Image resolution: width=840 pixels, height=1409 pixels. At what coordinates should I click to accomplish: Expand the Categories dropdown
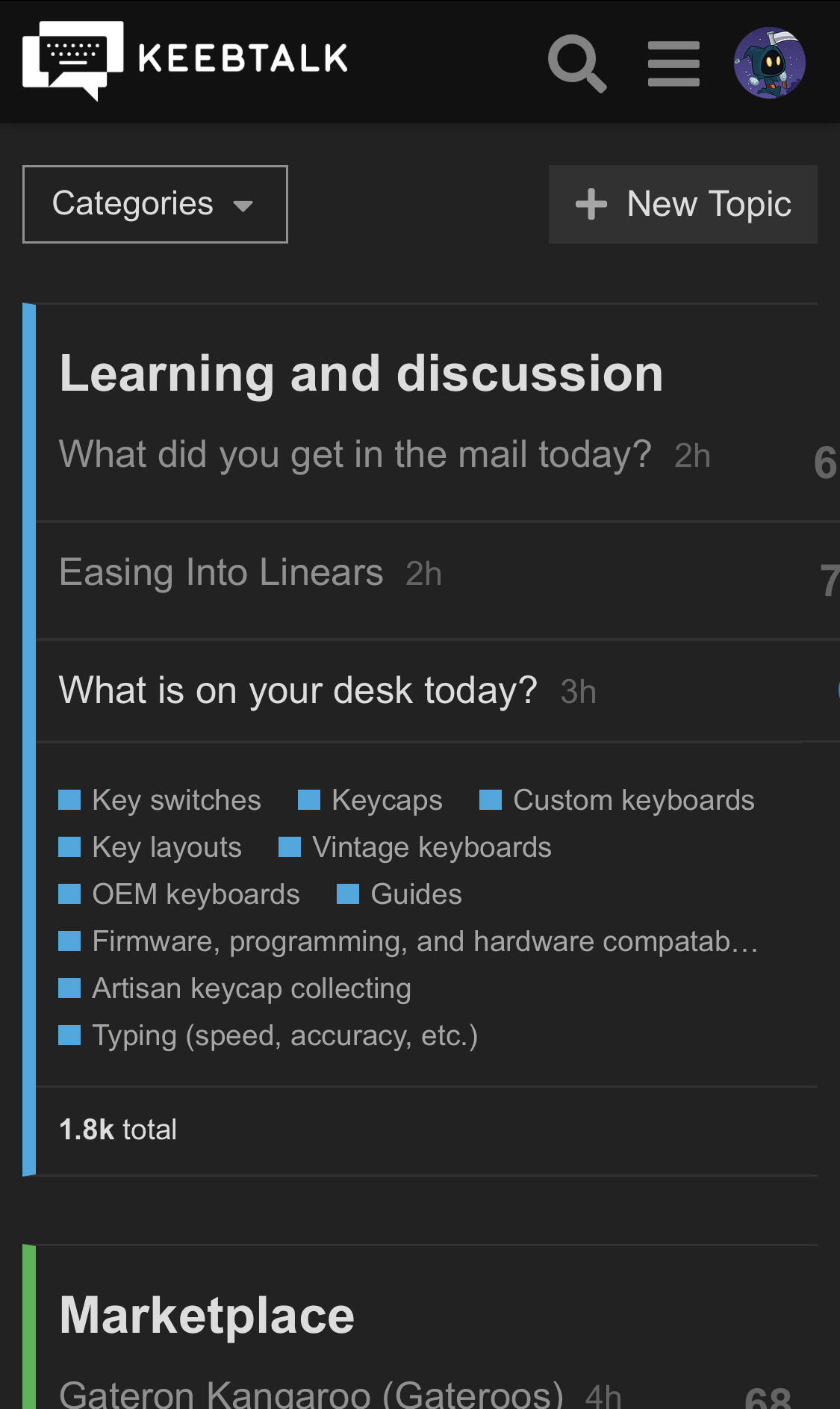click(x=155, y=204)
